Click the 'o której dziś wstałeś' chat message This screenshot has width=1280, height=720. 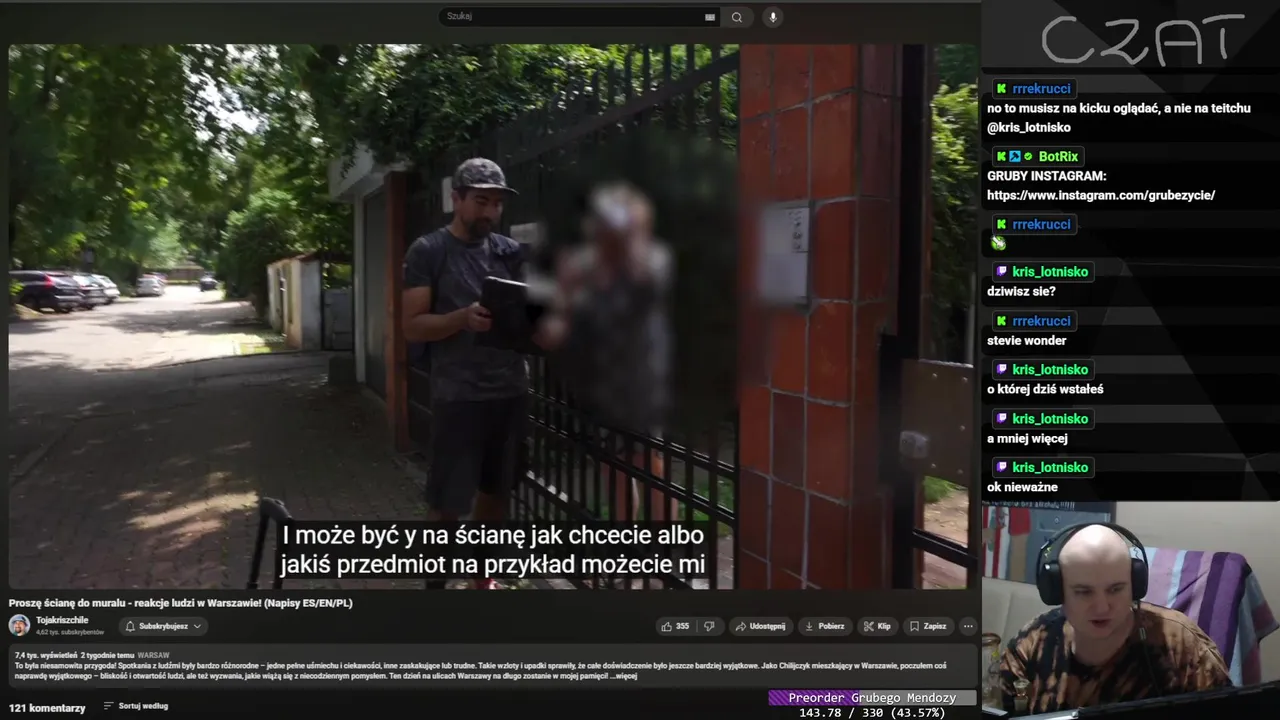point(1045,390)
